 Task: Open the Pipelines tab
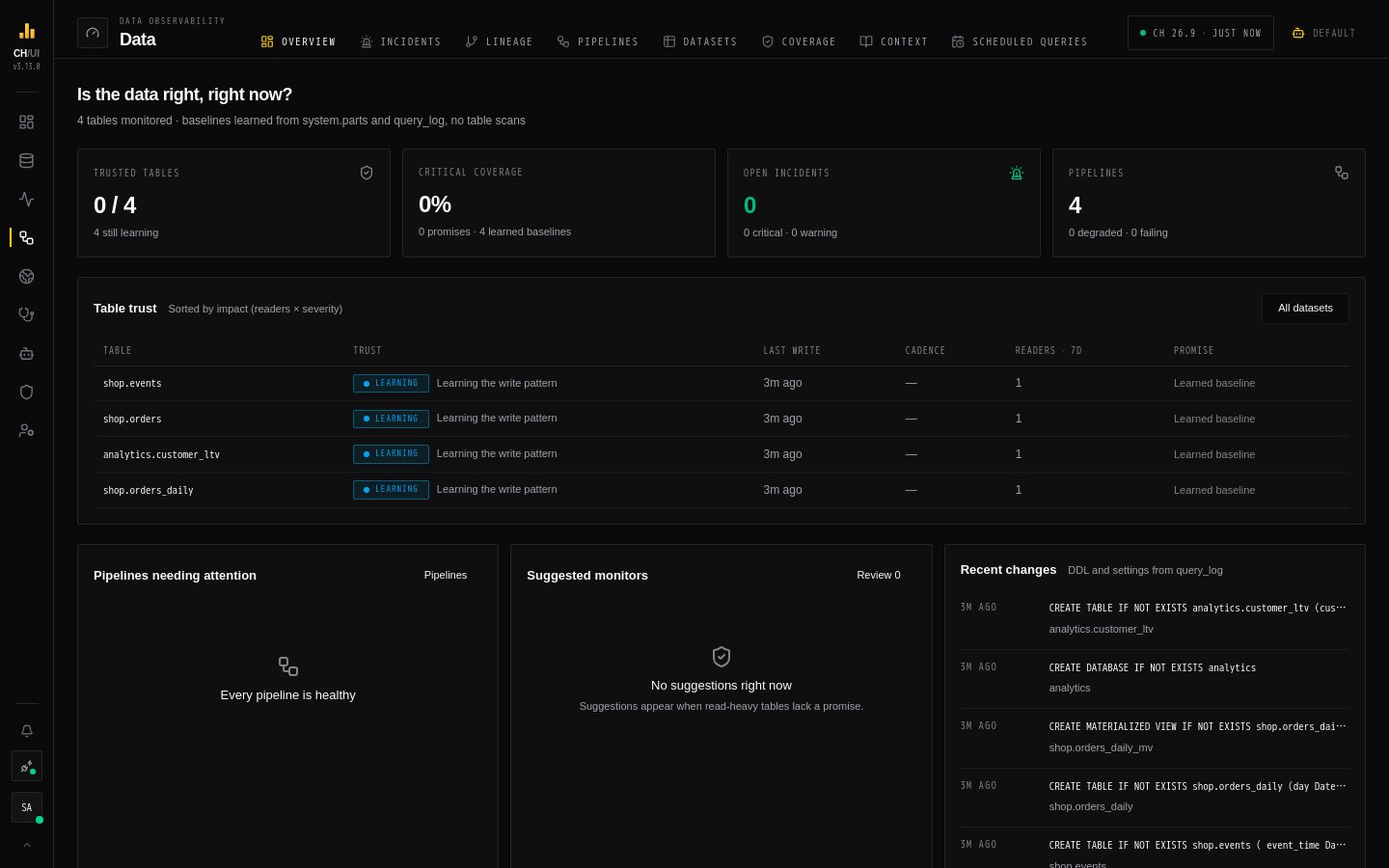coord(597,41)
